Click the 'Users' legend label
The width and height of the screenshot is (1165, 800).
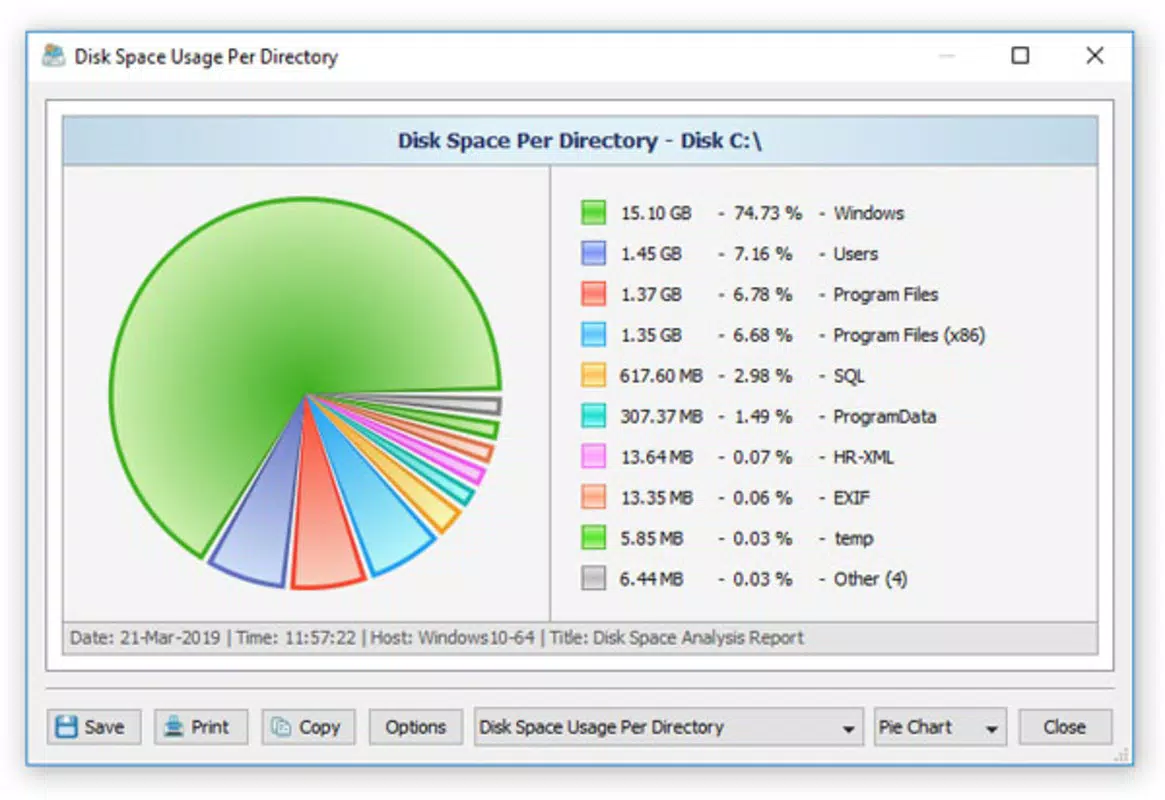click(x=855, y=254)
